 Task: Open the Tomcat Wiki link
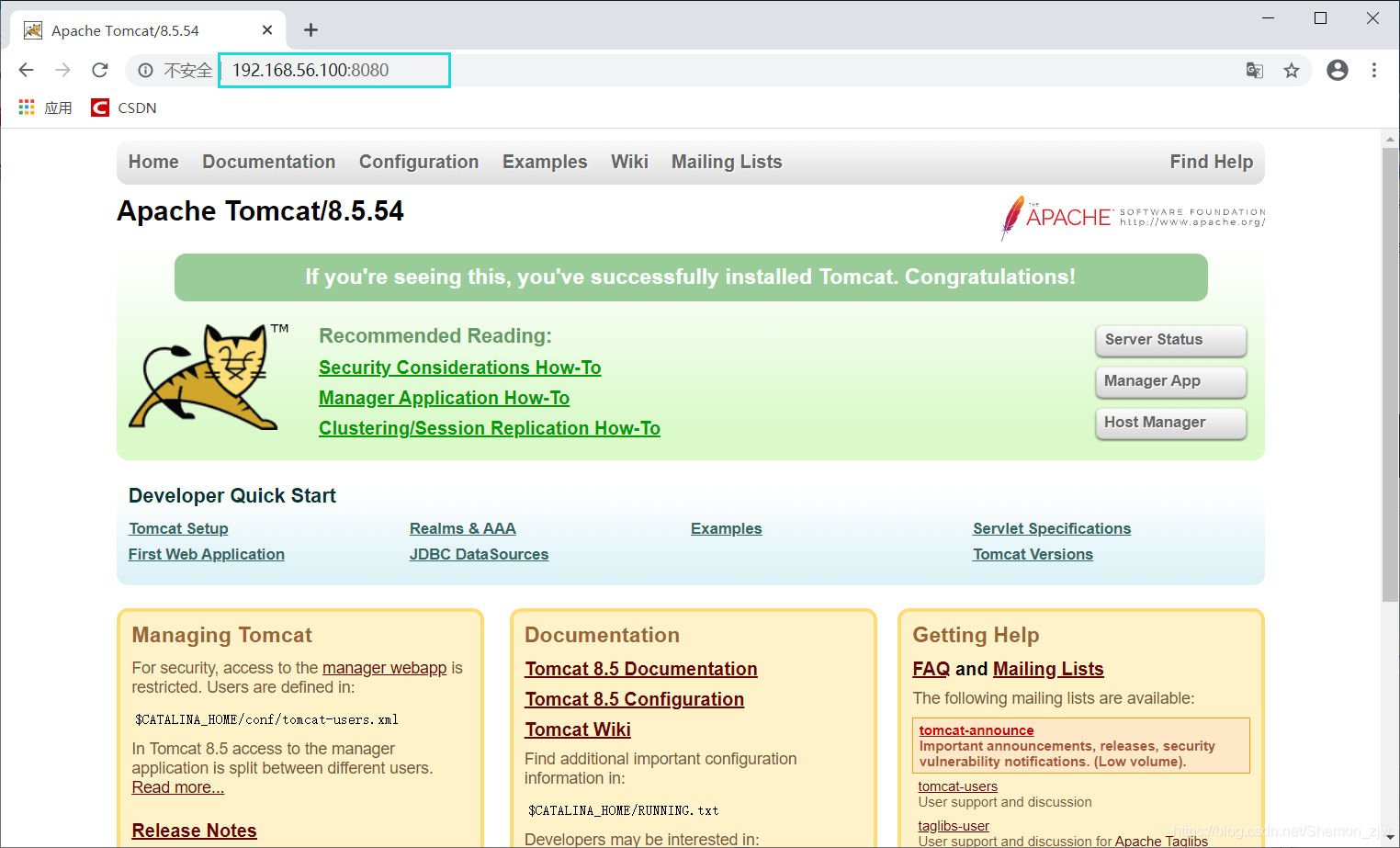tap(578, 729)
